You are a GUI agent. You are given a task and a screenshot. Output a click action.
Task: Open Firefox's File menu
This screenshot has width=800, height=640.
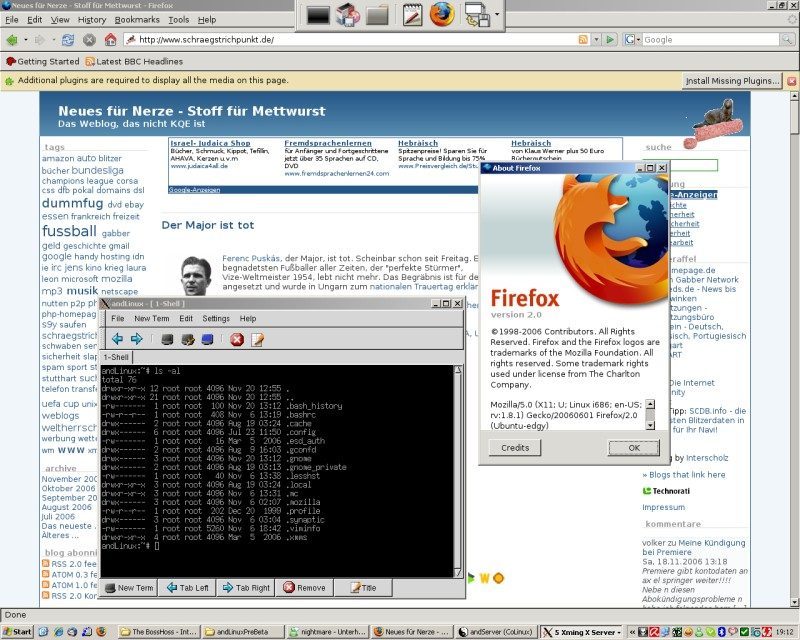tap(12, 20)
